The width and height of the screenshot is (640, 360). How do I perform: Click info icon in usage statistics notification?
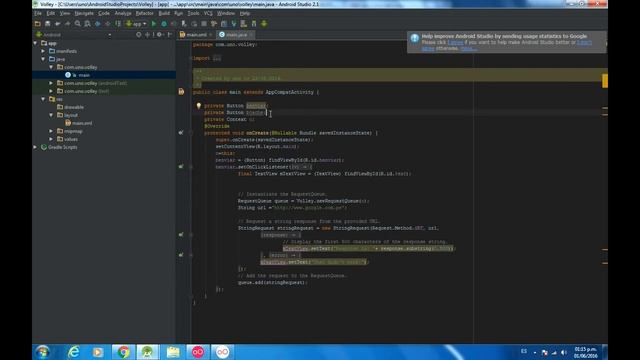[415, 38]
